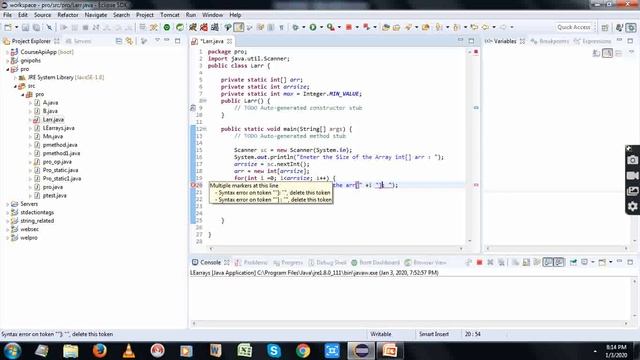640x360 pixels.
Task: Click the Back navigation arrow in toolbar
Action: [485, 27]
